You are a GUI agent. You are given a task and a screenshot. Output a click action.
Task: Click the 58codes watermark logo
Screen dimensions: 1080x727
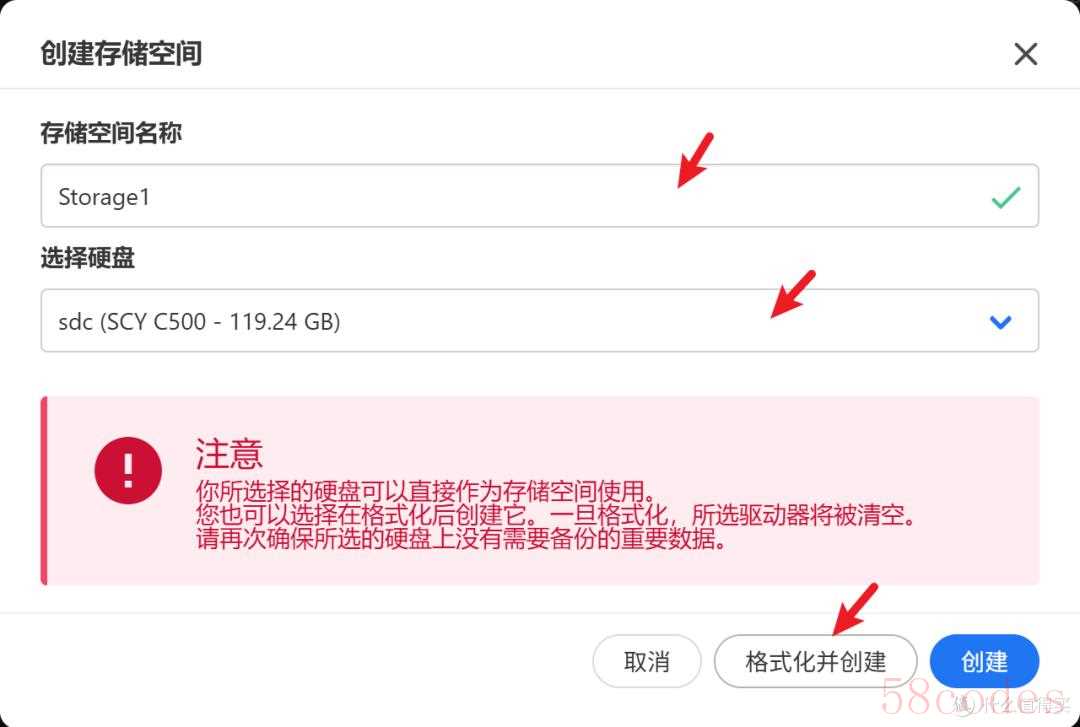pos(973,696)
